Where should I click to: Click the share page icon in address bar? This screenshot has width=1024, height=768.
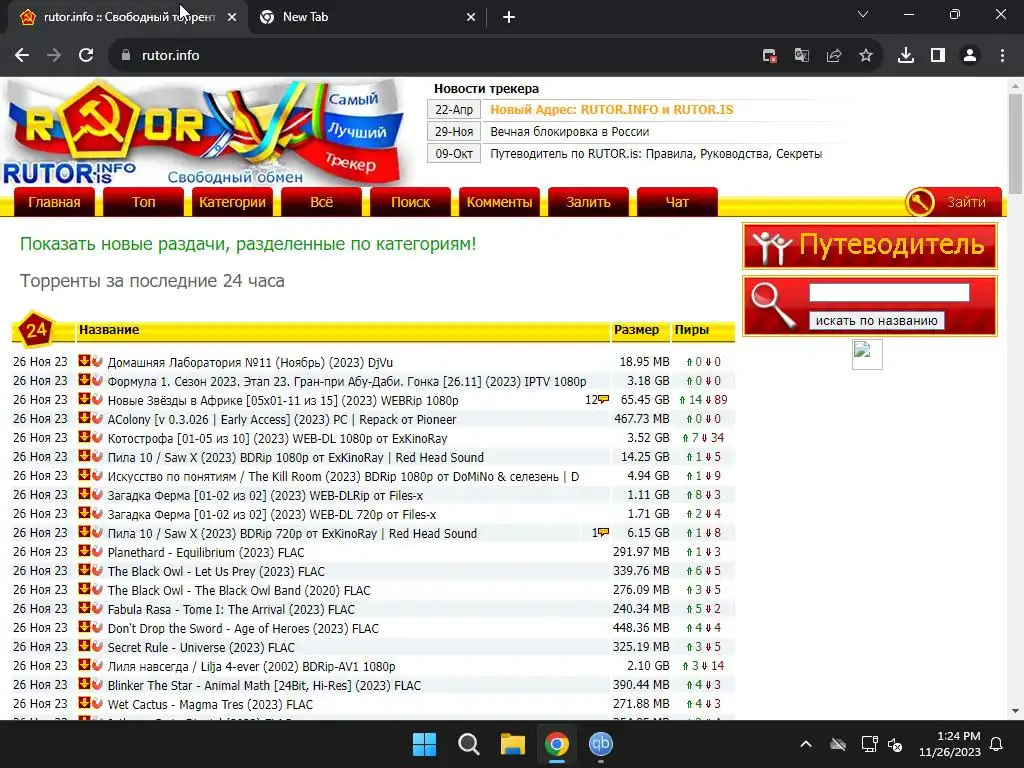[833, 56]
